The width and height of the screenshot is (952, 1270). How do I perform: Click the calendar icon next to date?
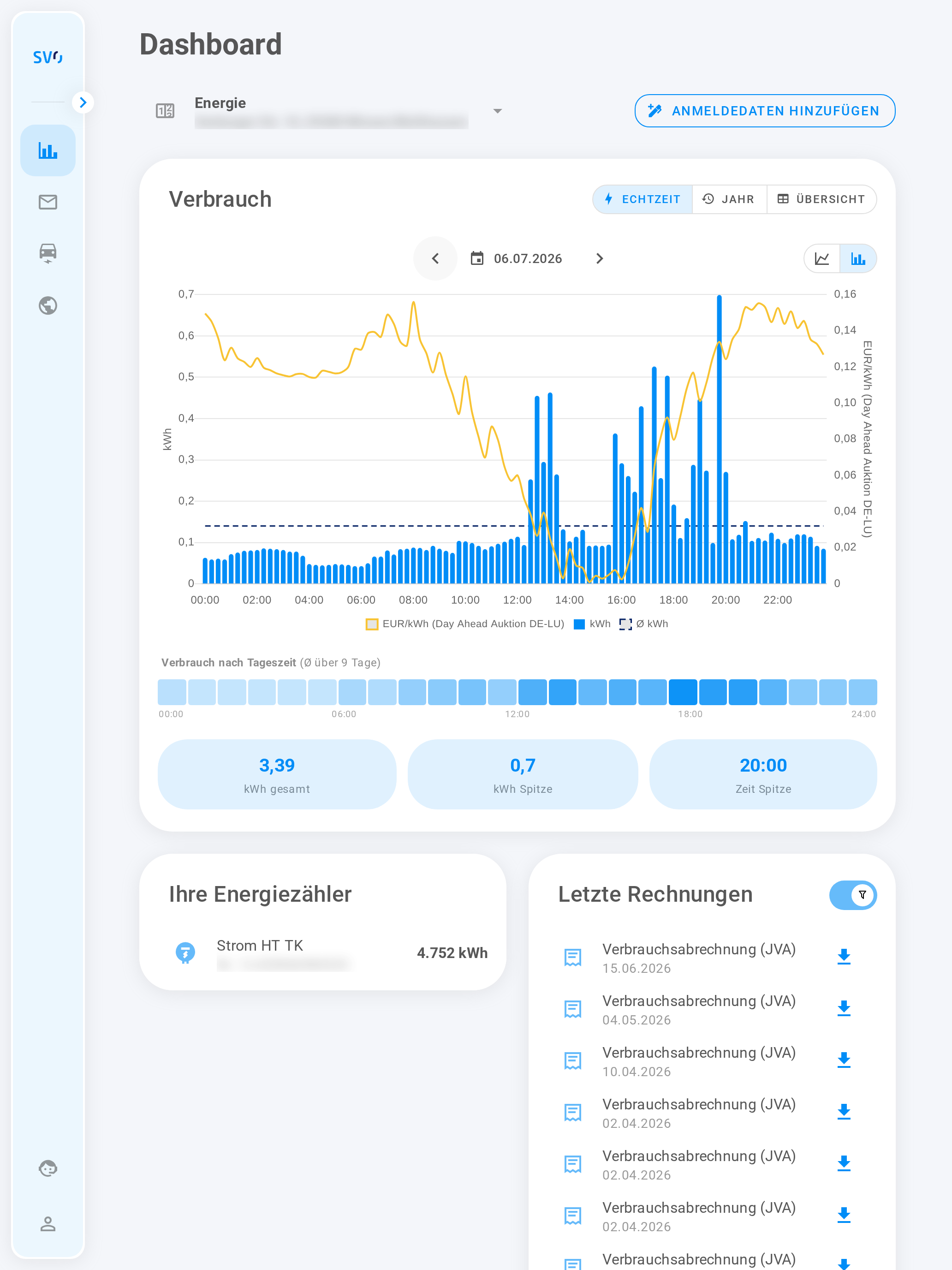[477, 258]
